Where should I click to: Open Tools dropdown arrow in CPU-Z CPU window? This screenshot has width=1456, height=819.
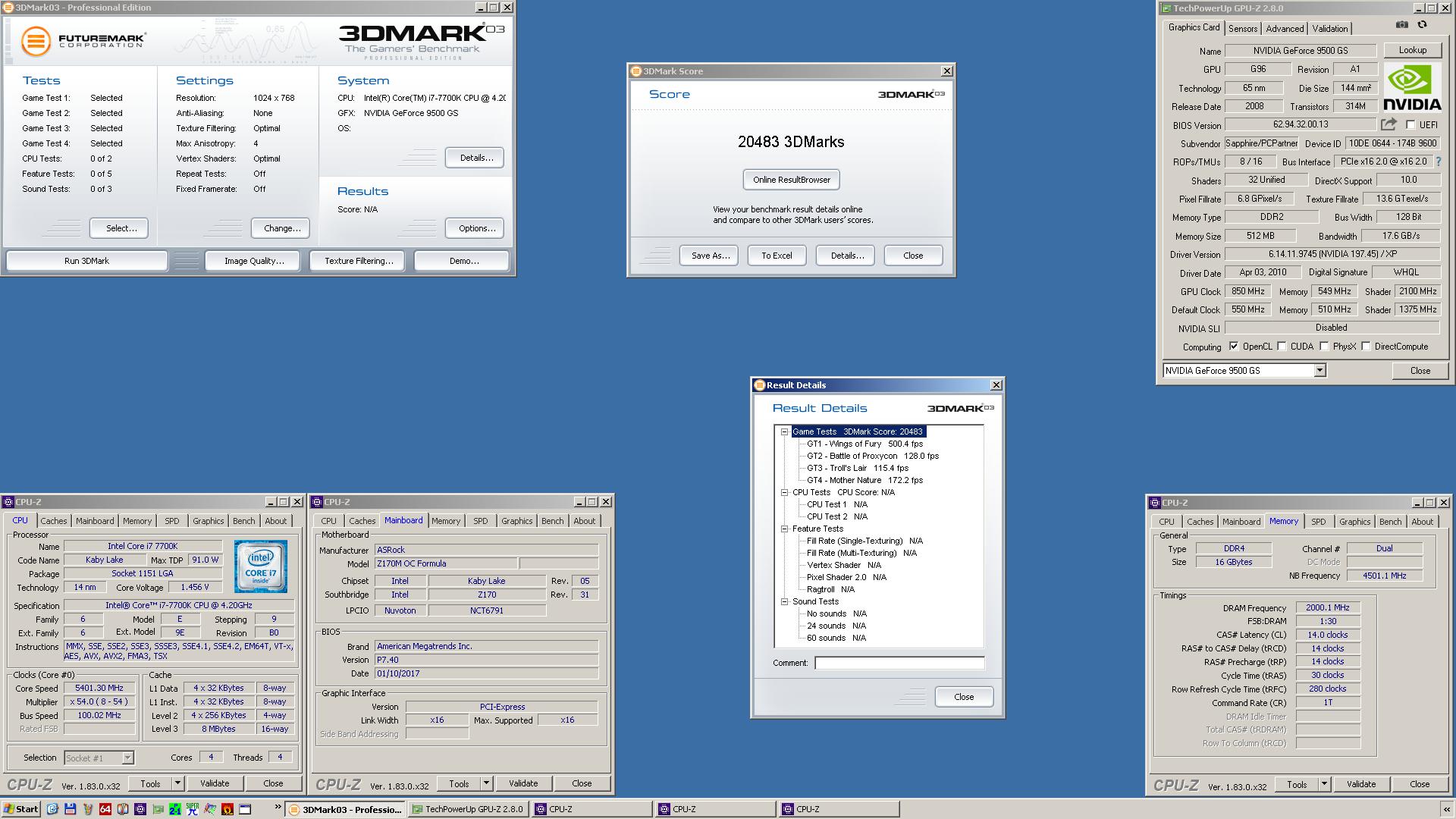[x=177, y=783]
